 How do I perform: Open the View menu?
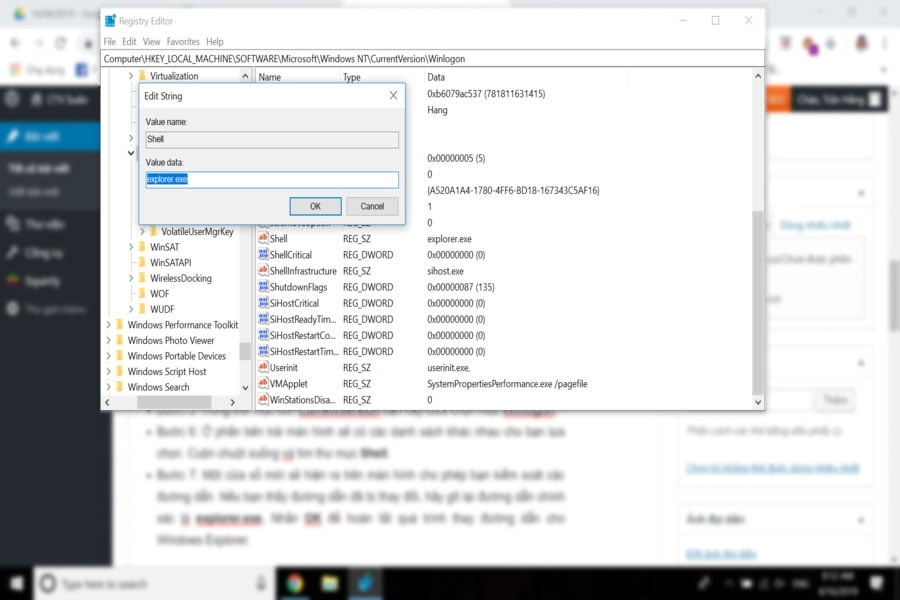[x=151, y=41]
